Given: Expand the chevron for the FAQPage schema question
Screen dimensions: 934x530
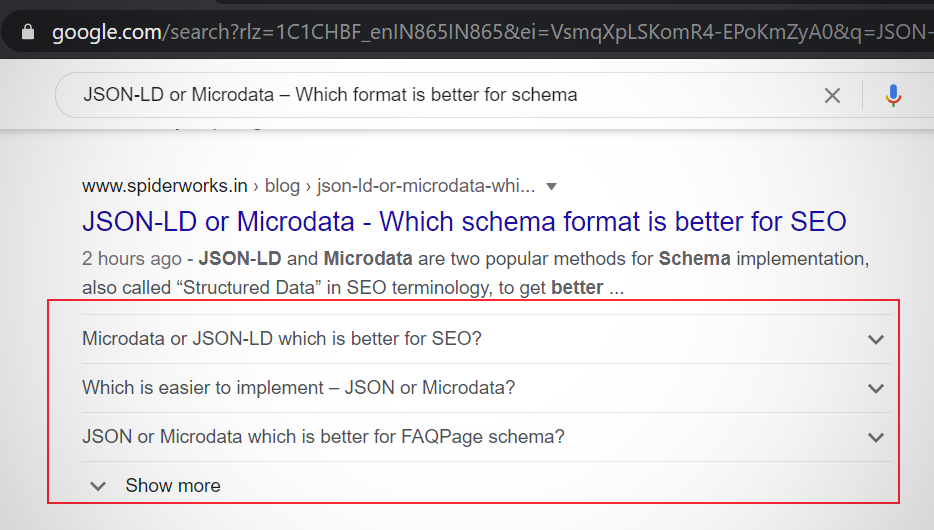Looking at the screenshot, I should [876, 437].
